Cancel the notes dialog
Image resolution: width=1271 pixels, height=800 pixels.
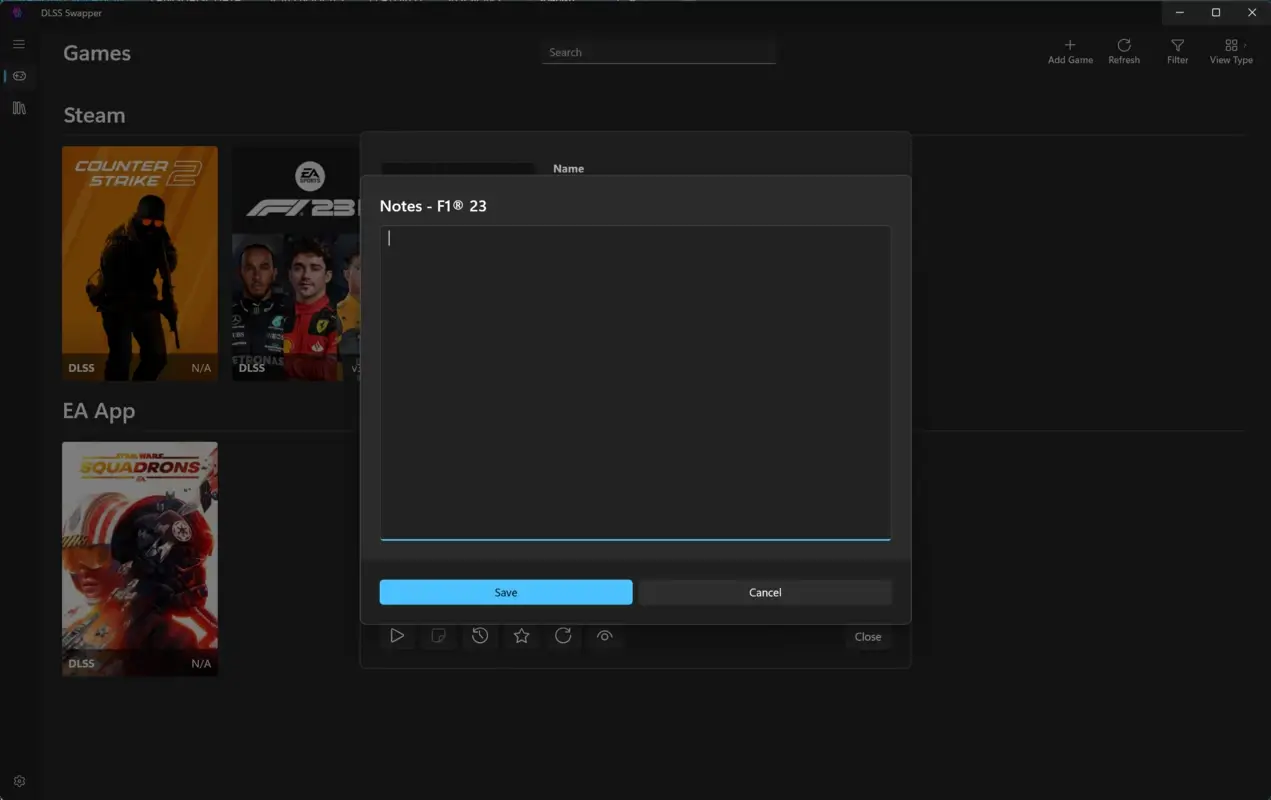pyautogui.click(x=764, y=592)
